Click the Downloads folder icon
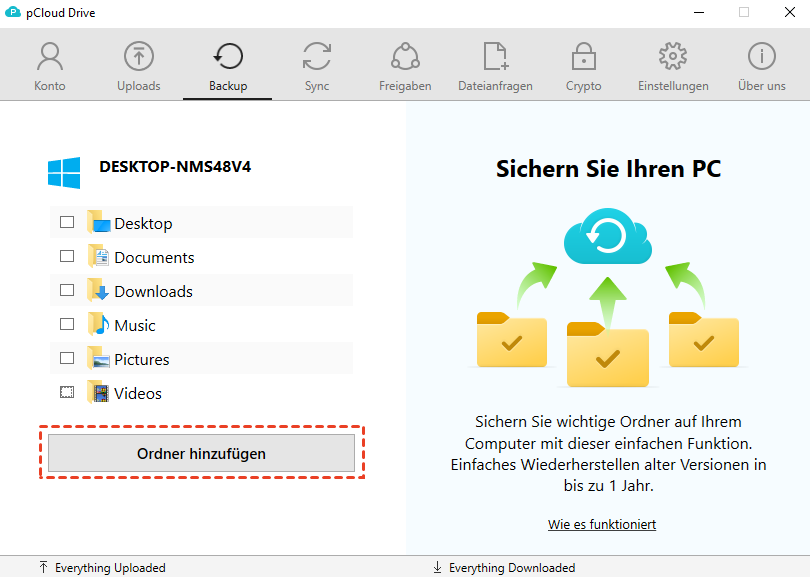 [99, 290]
